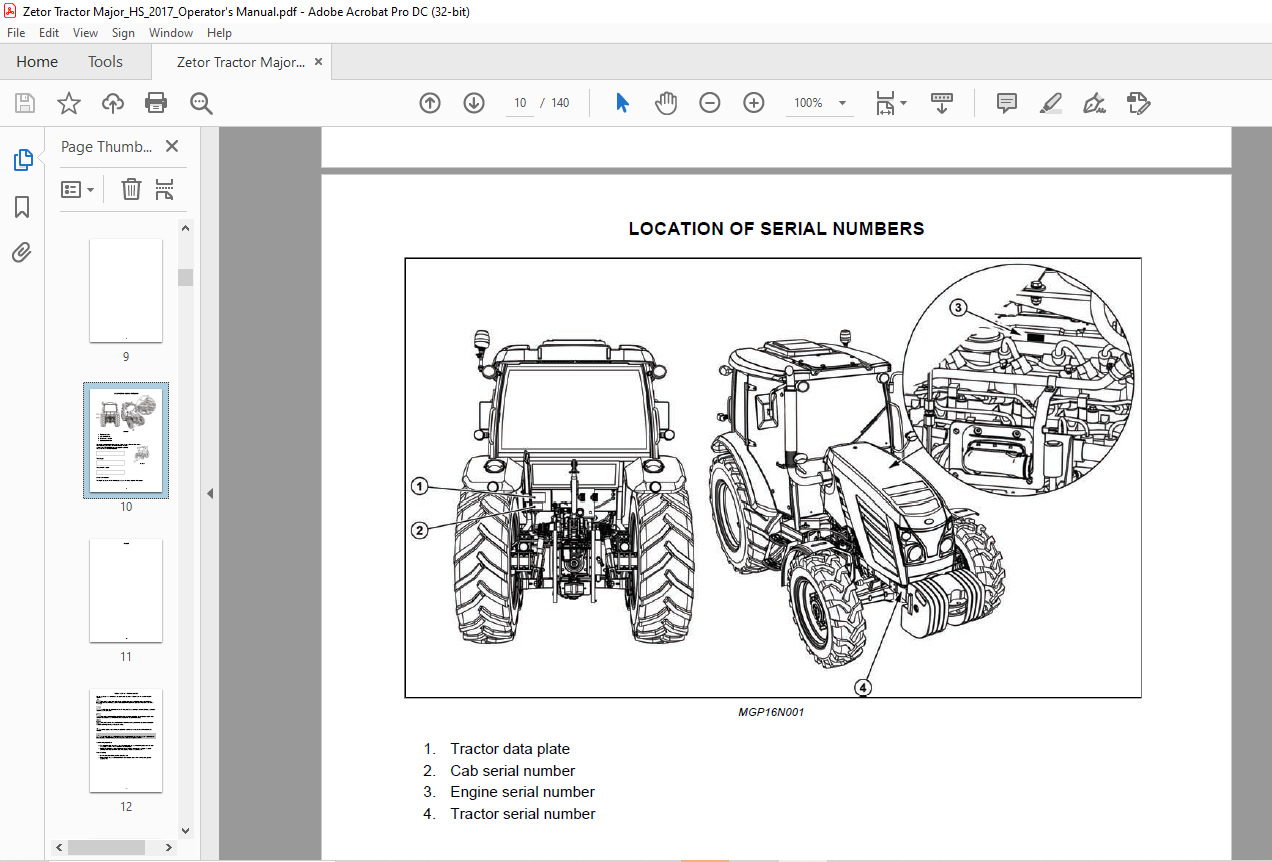Open the zoom percentage dropdown
1272x862 pixels.
click(842, 103)
